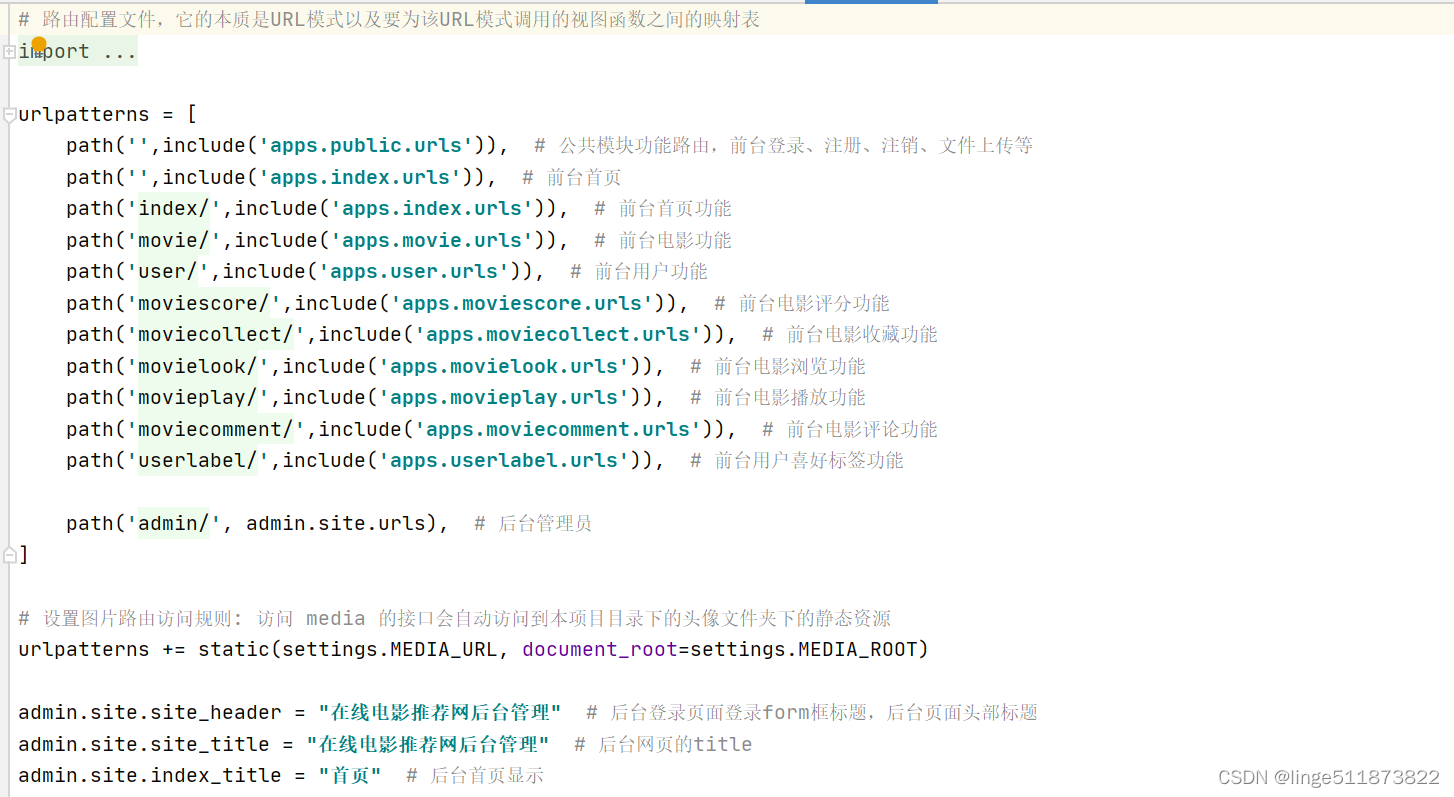Click 'apps.user.urls' string
1454x797 pixels.
415,271
